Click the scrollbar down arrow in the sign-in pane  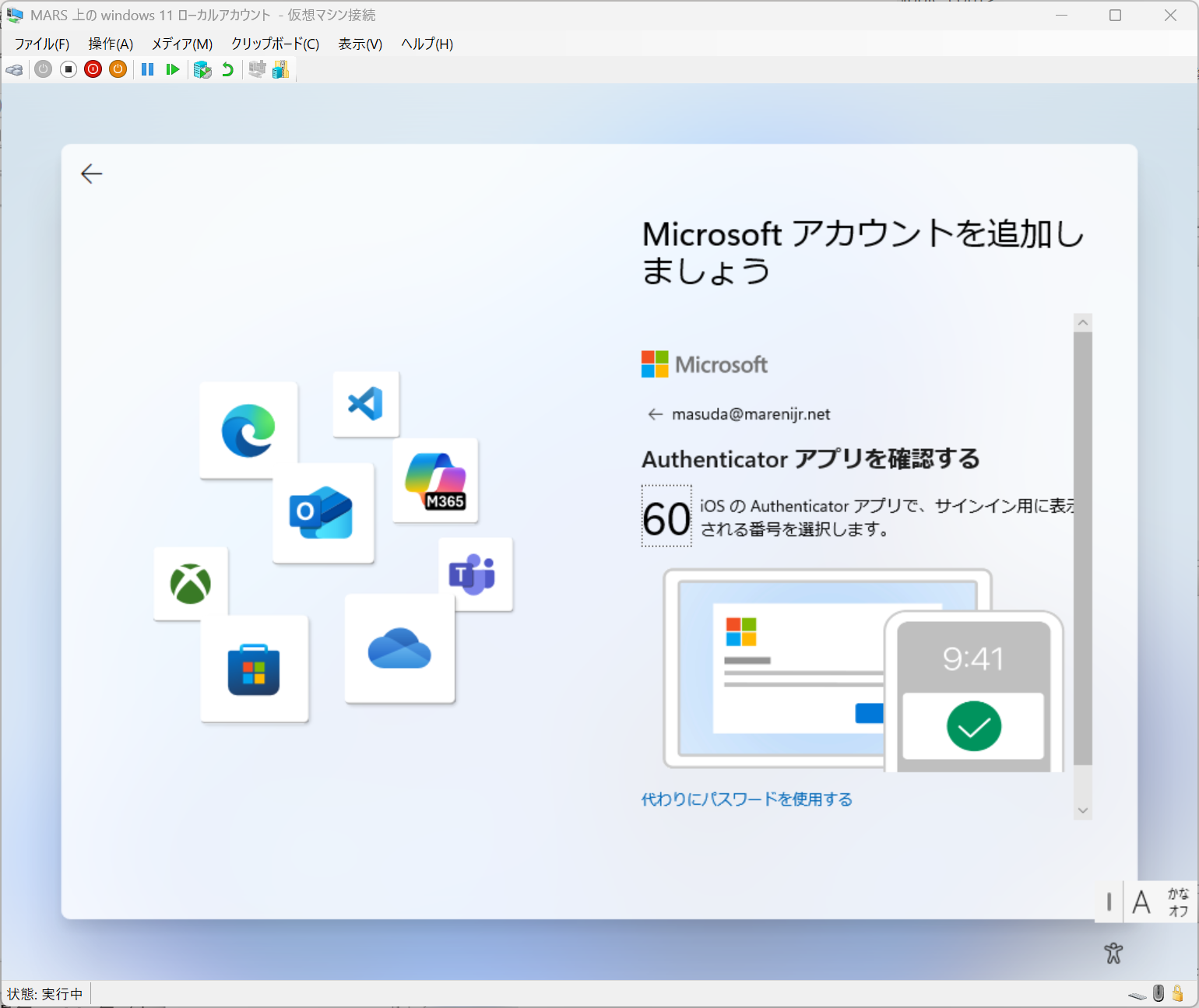(1082, 810)
